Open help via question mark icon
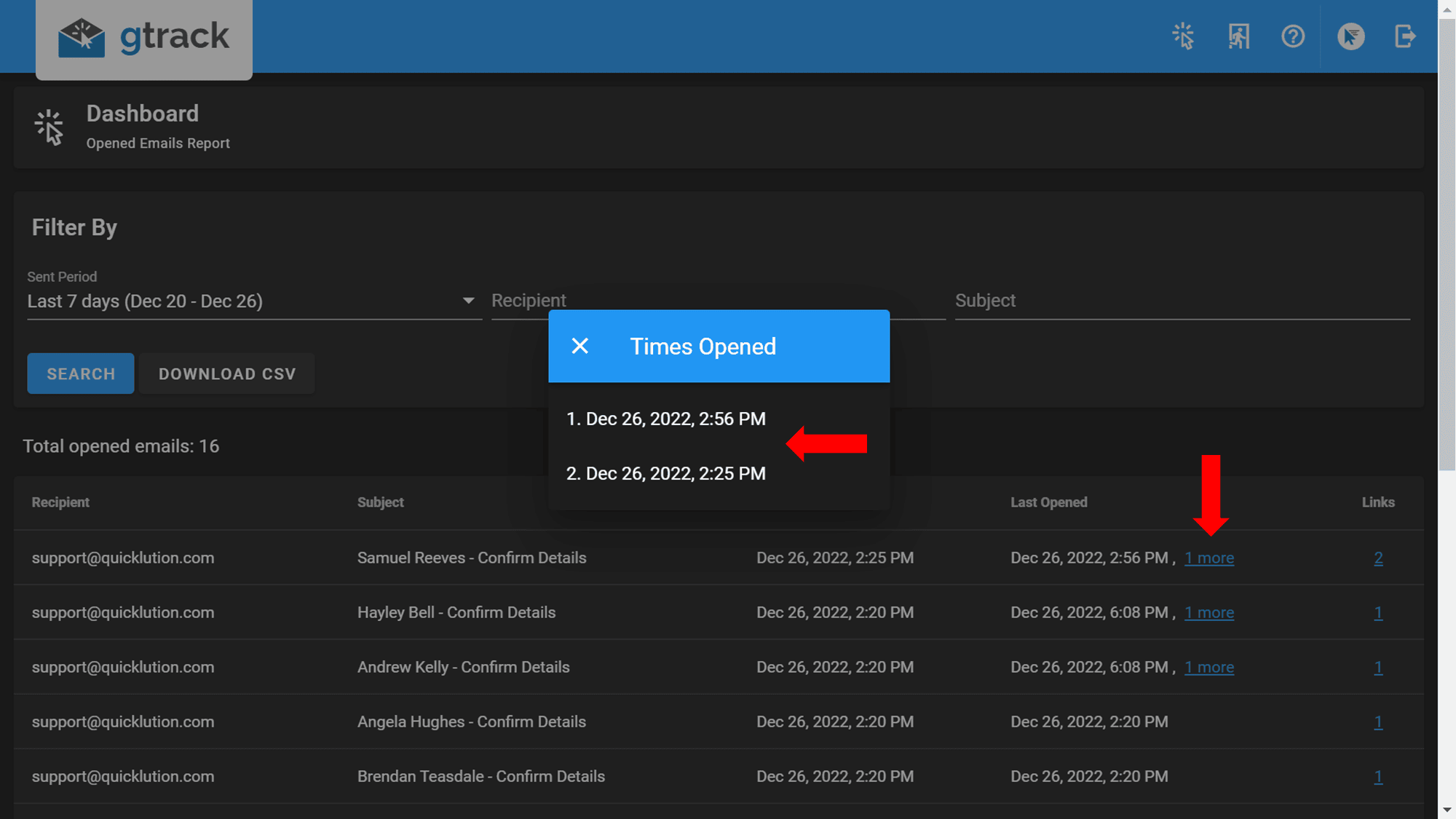1456x819 pixels. coord(1293,36)
